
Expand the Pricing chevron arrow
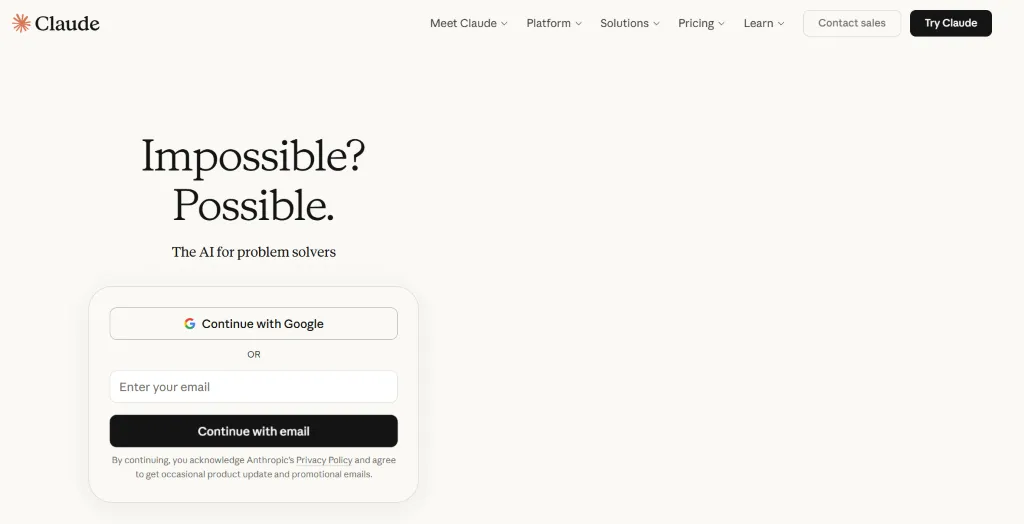pyautogui.click(x=721, y=24)
